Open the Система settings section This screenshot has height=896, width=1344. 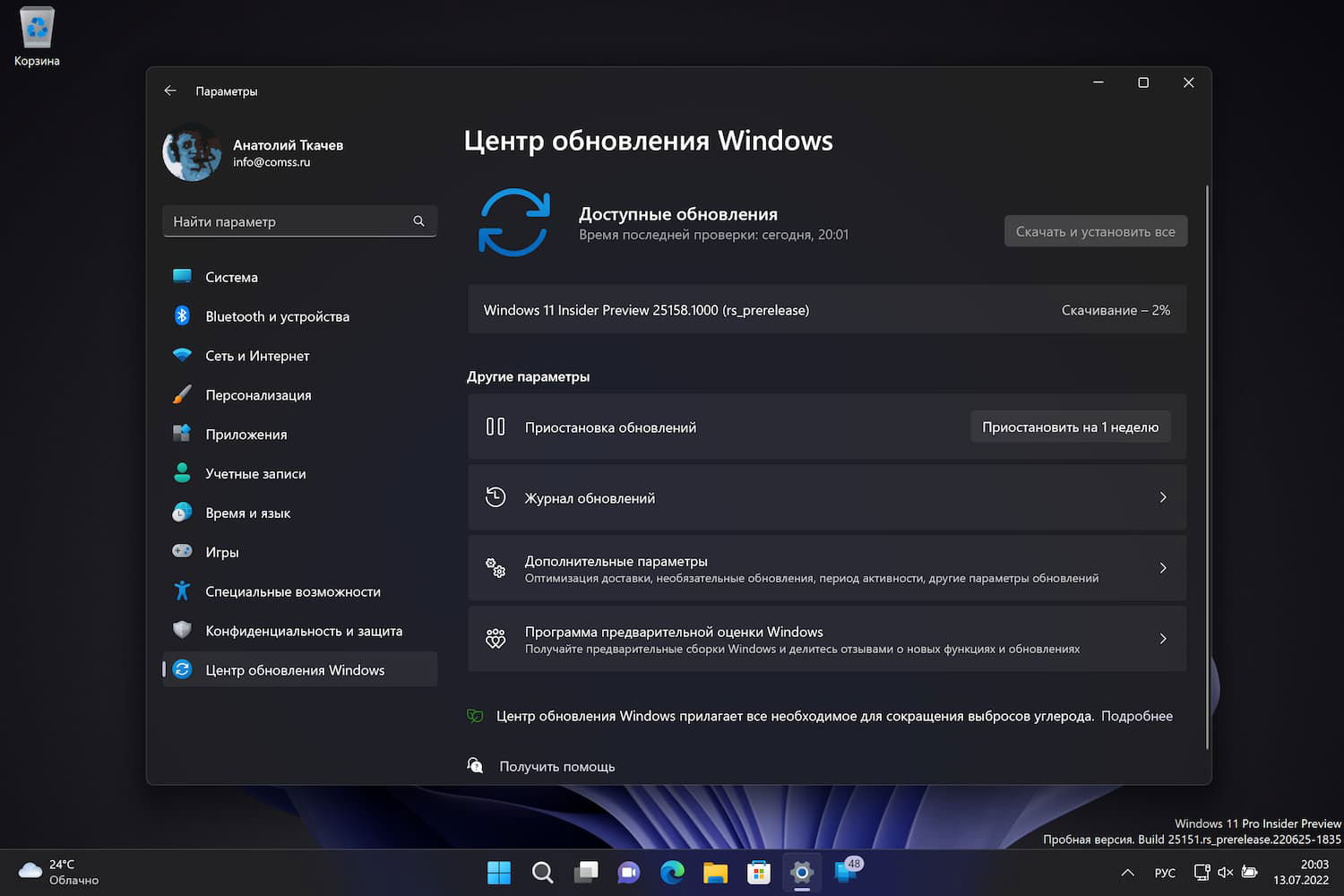pyautogui.click(x=231, y=277)
